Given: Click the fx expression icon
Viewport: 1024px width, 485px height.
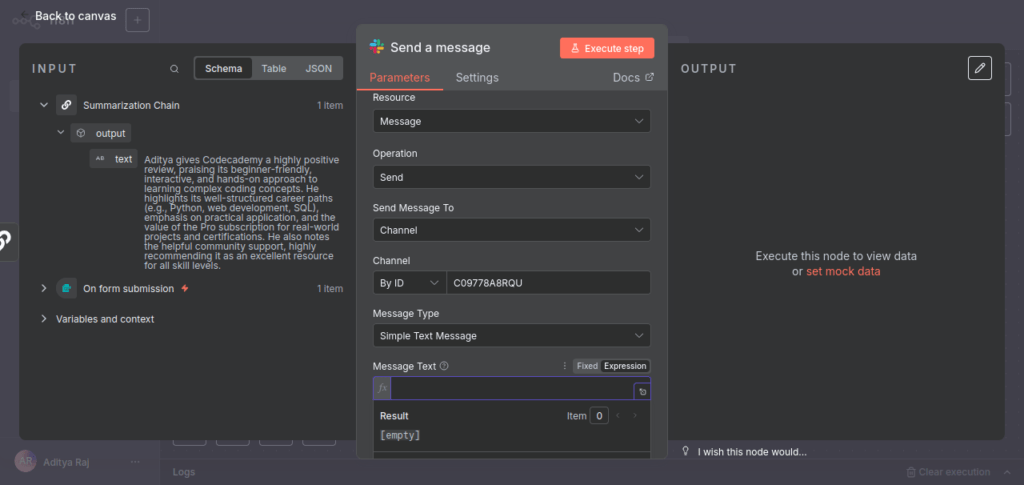Looking at the screenshot, I should click(x=382, y=388).
